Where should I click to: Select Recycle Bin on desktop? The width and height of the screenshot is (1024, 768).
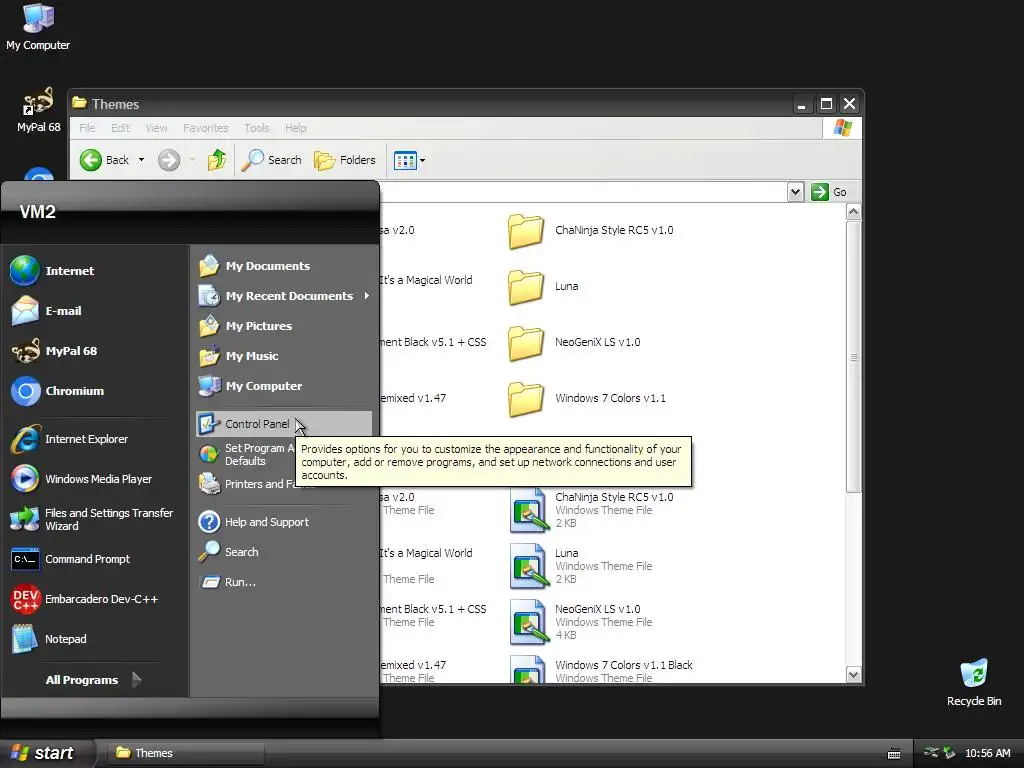coord(974,682)
